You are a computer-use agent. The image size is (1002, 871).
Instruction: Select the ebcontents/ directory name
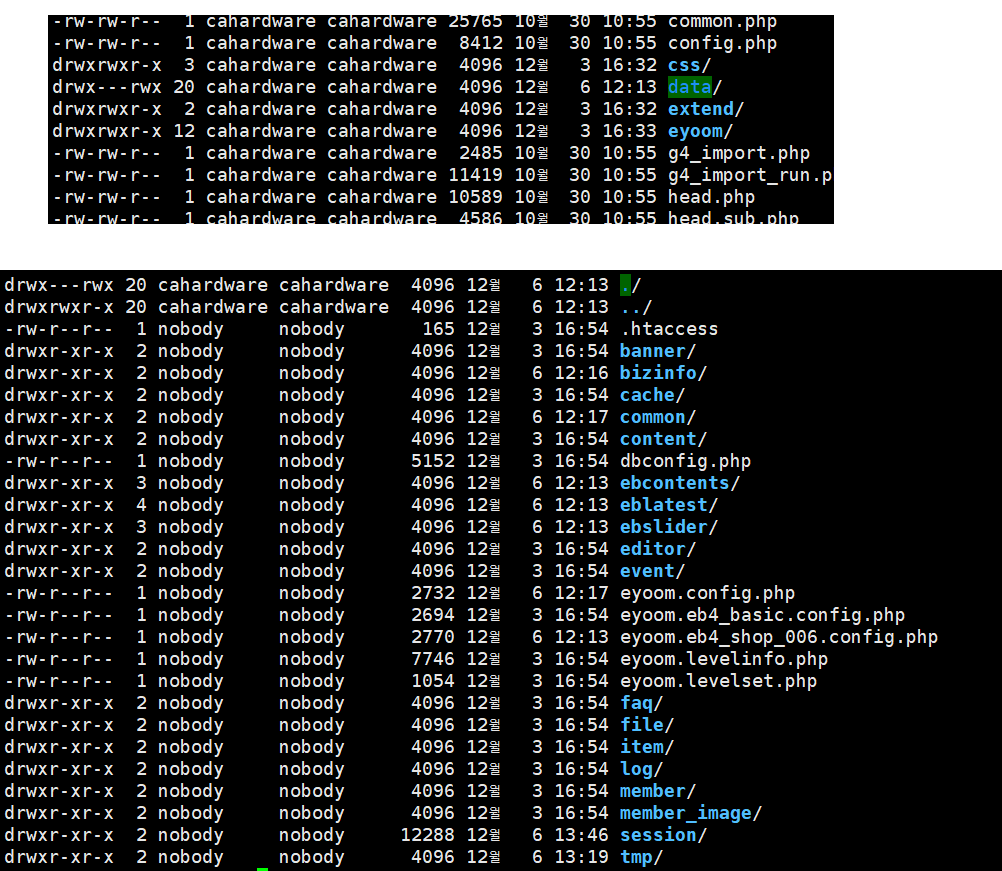(680, 483)
